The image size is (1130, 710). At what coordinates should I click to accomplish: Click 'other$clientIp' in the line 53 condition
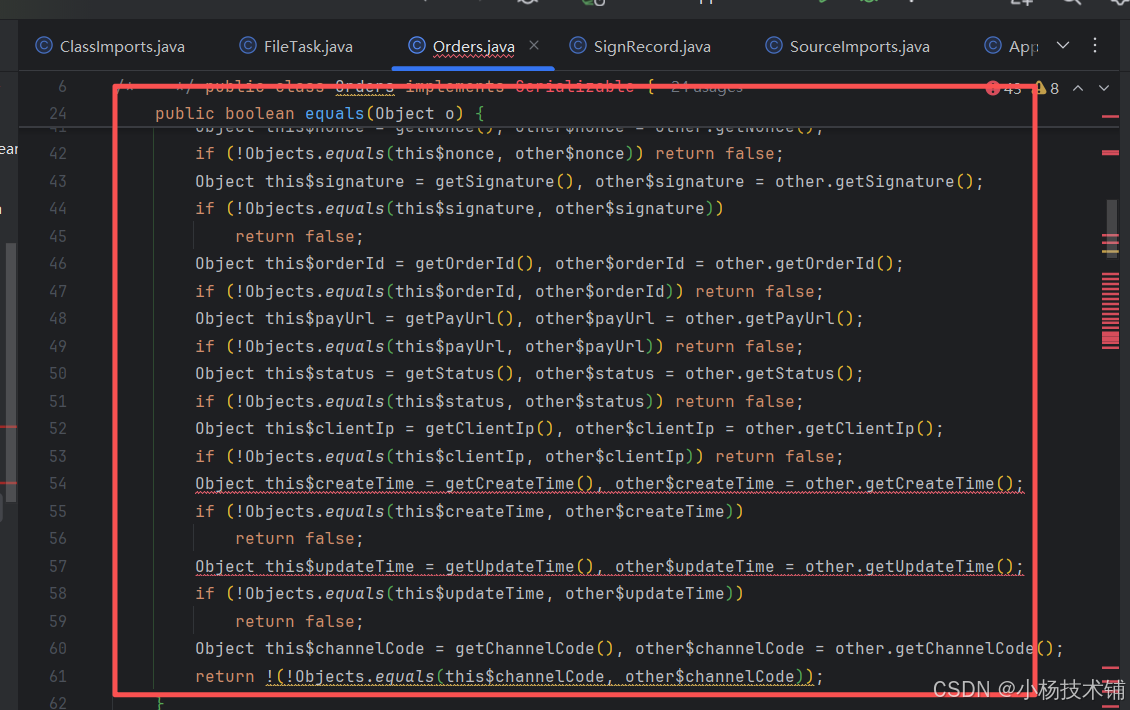pos(615,457)
